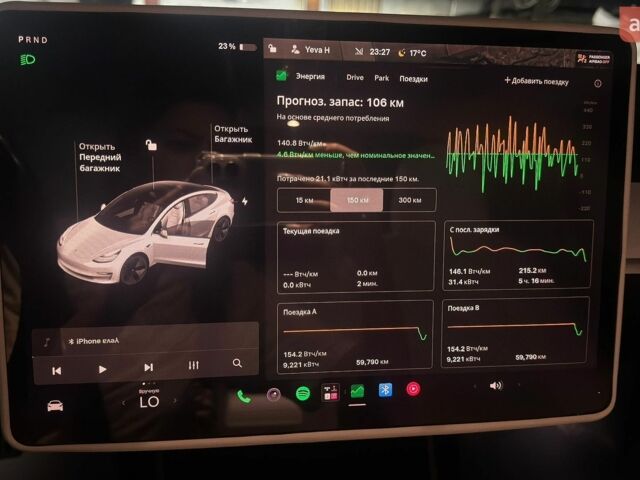
Task: Tap the volume speaker icon
Action: click(496, 385)
